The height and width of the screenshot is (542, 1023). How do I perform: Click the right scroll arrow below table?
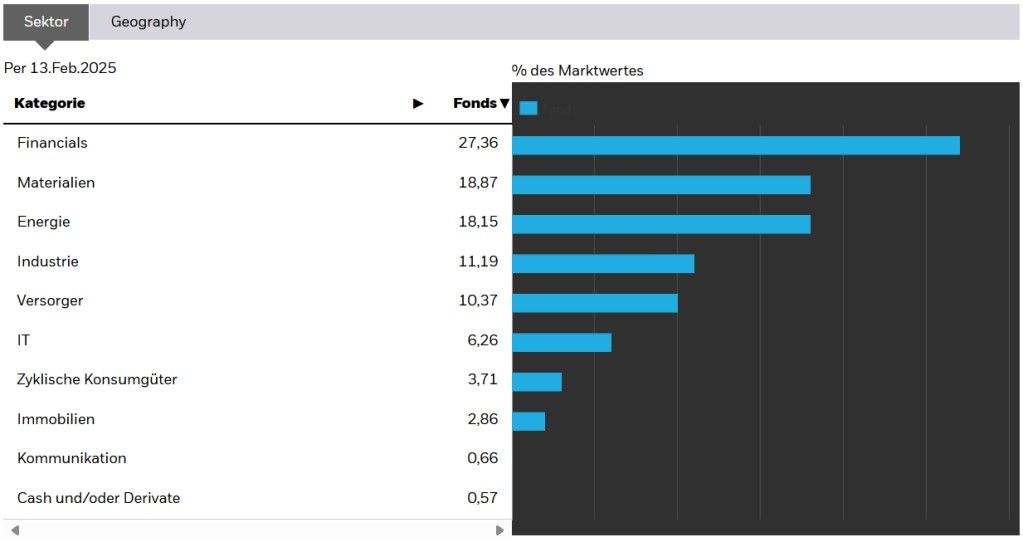tap(500, 530)
